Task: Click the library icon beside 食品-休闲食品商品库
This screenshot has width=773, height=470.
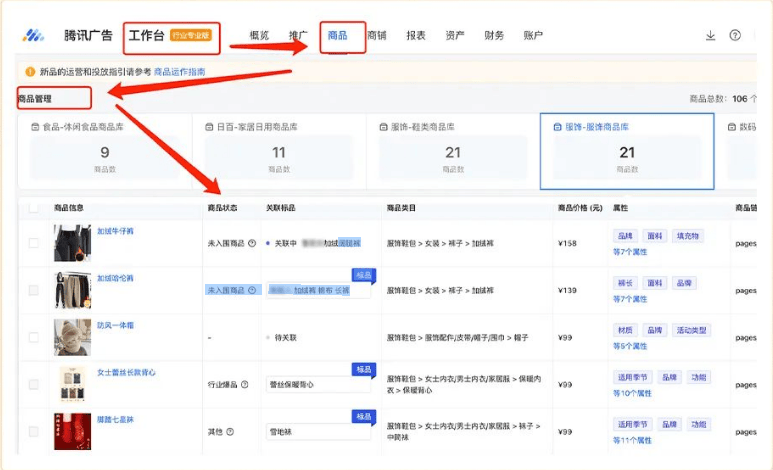Action: (35, 127)
